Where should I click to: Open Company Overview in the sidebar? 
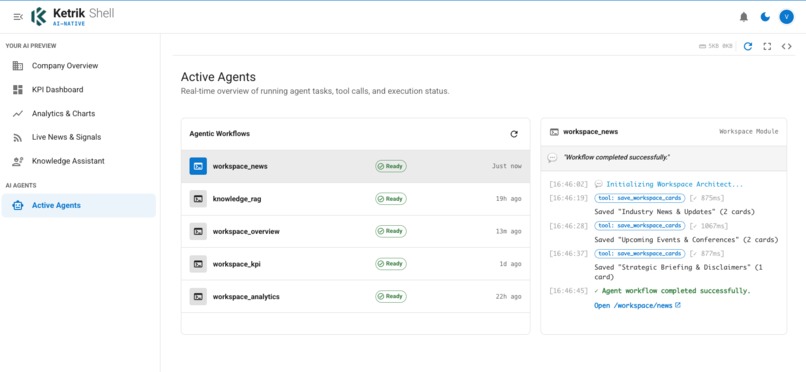(x=79, y=66)
